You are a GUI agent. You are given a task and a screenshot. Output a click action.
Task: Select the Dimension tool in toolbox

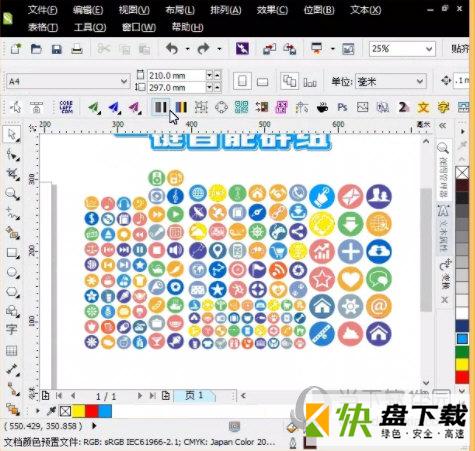click(12, 369)
